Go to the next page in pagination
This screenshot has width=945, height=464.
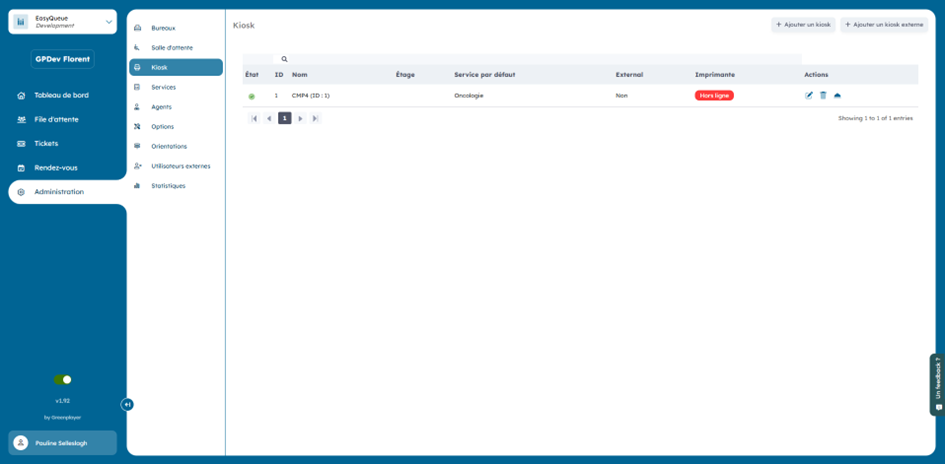(x=300, y=118)
